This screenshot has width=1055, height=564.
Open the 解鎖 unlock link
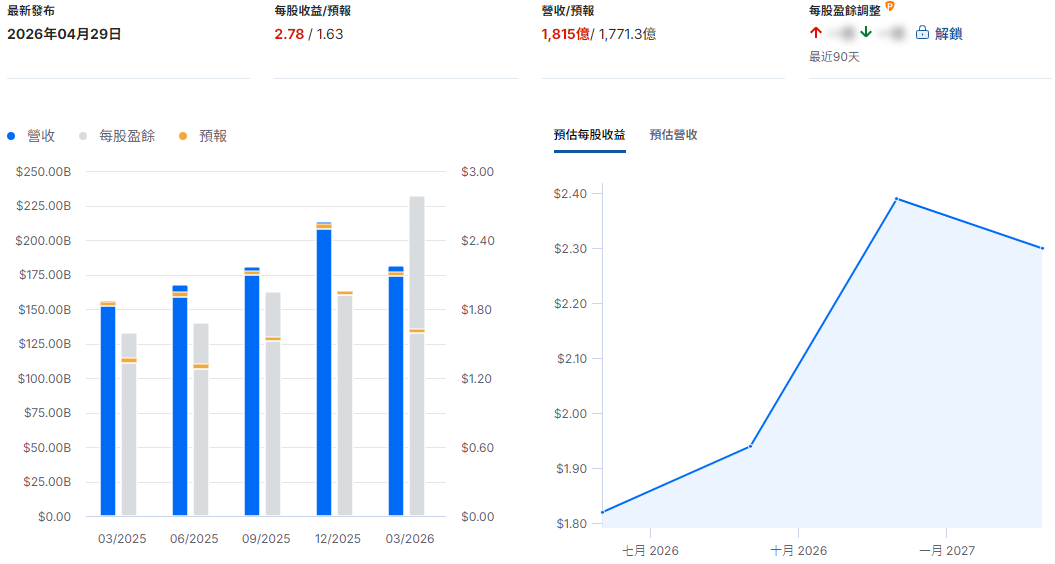coord(948,34)
